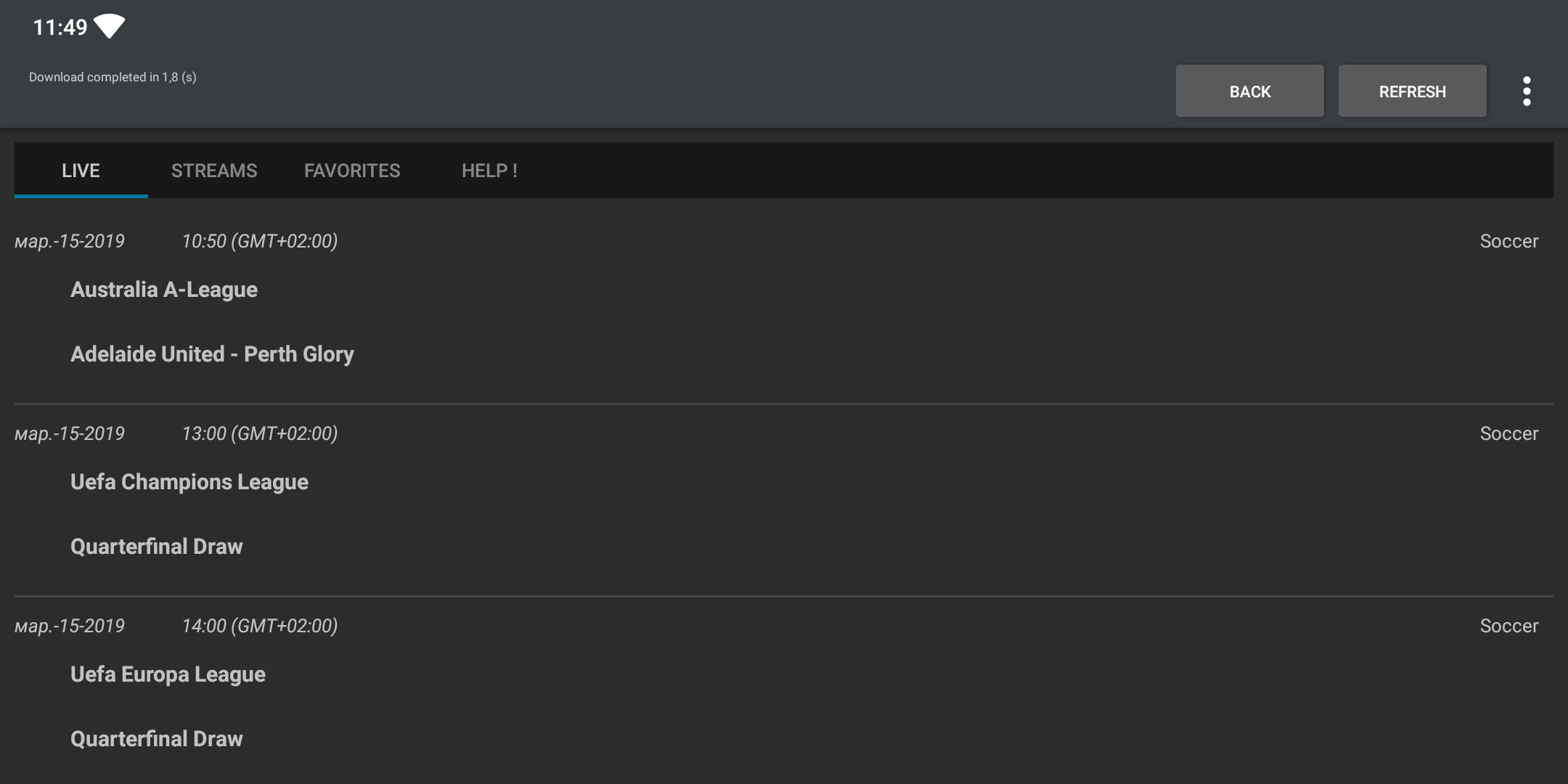Screen dimensions: 1568x784
Task: Open the STREAMS tab
Action: pyautogui.click(x=214, y=171)
